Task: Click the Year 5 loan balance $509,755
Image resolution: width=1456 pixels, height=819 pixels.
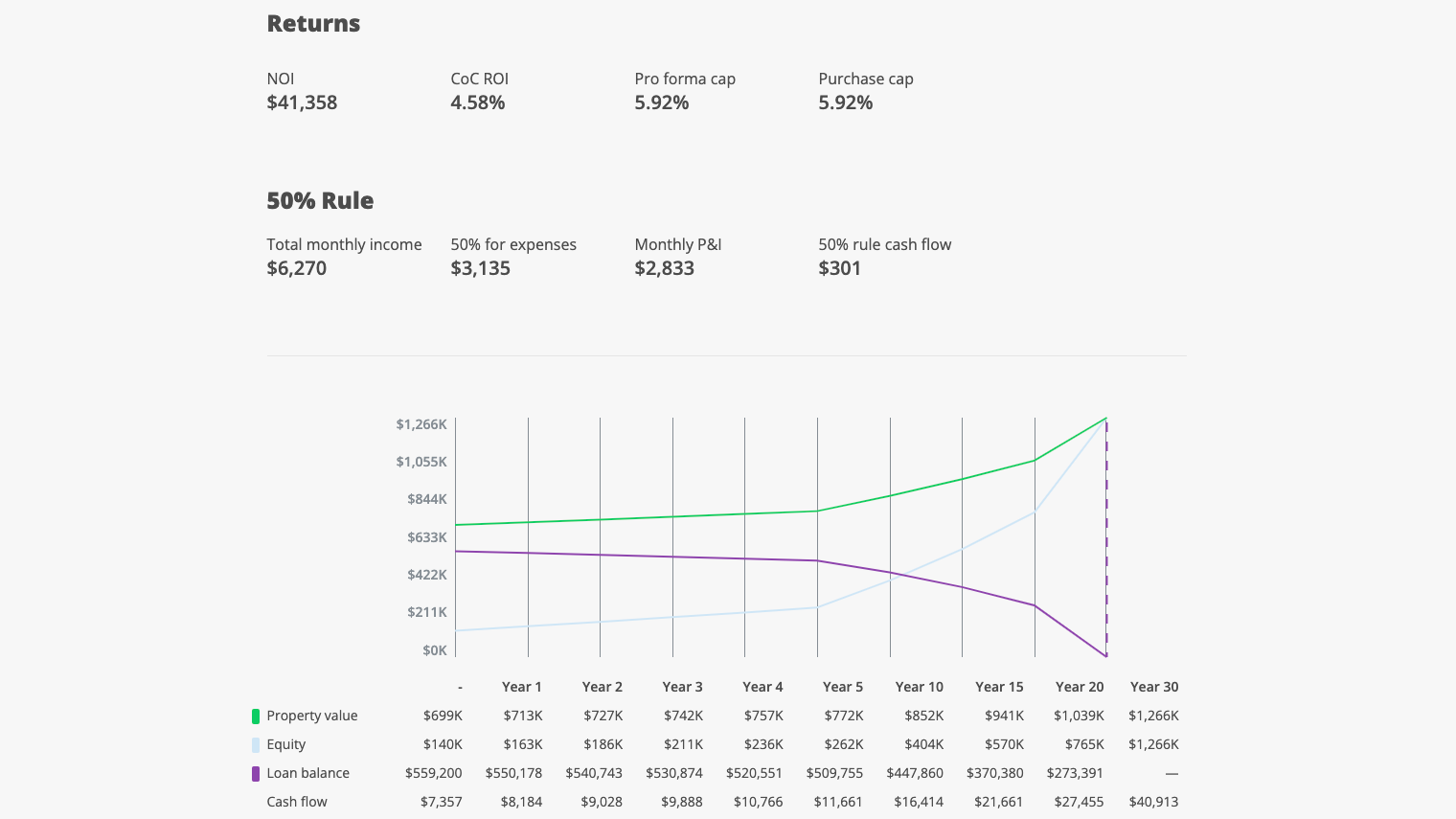Action: 834,773
